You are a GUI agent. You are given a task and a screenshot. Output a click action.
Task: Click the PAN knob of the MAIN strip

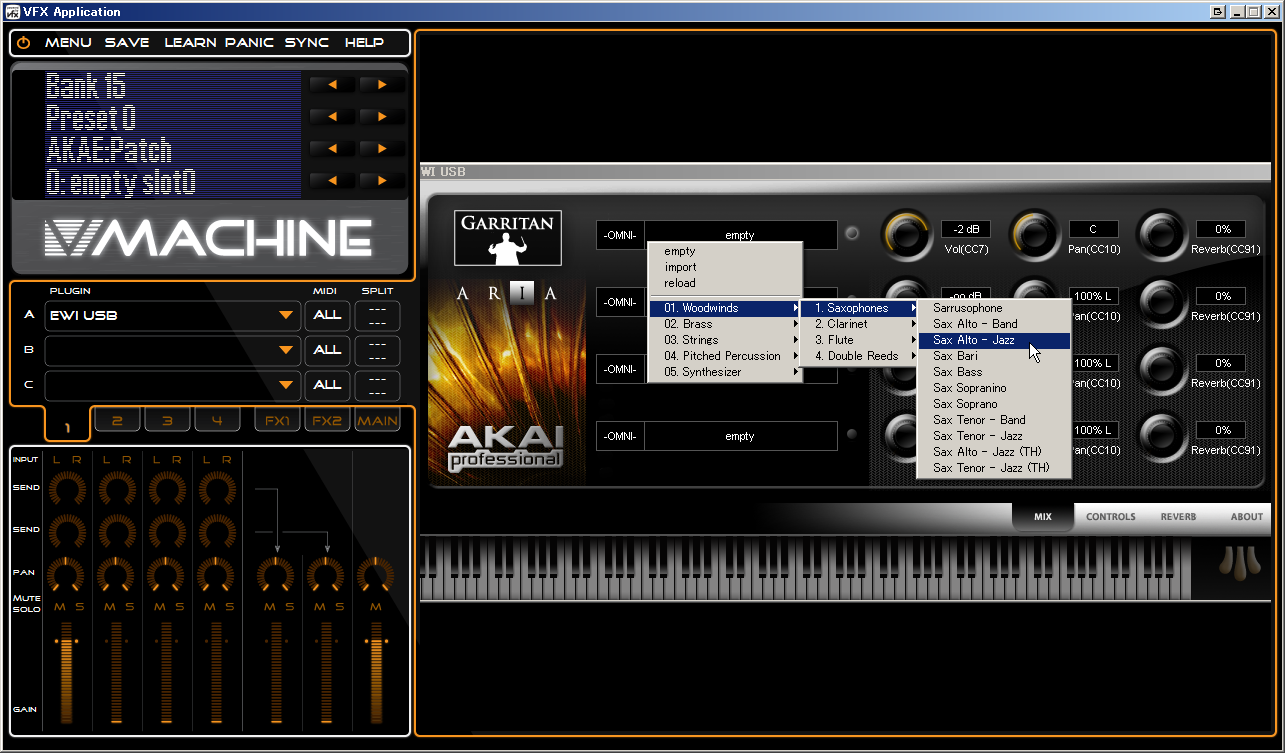point(376,574)
